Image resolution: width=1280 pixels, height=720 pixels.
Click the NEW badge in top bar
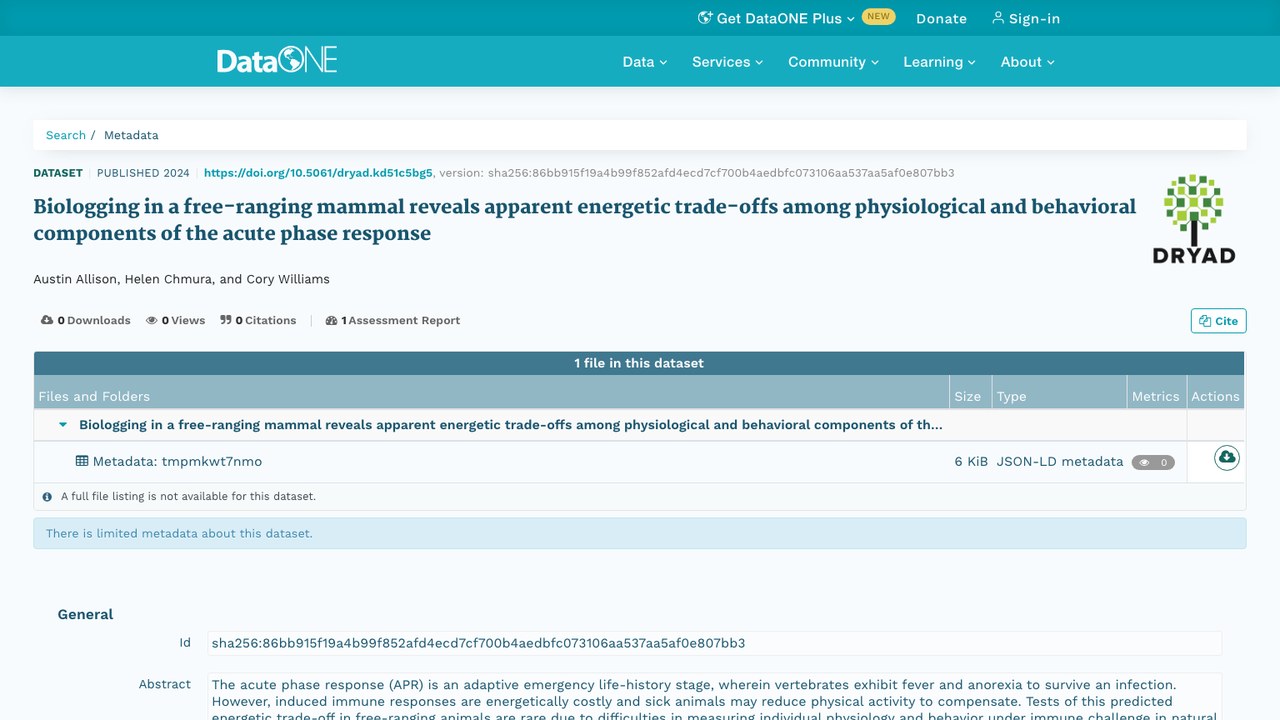[878, 17]
